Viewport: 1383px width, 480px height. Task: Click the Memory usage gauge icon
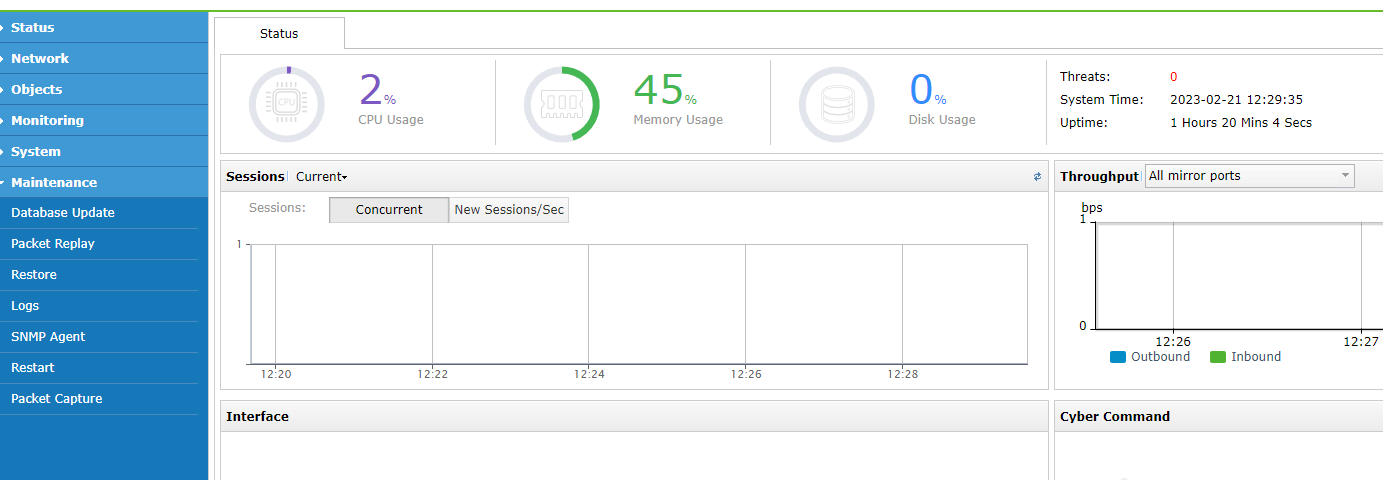coord(561,104)
